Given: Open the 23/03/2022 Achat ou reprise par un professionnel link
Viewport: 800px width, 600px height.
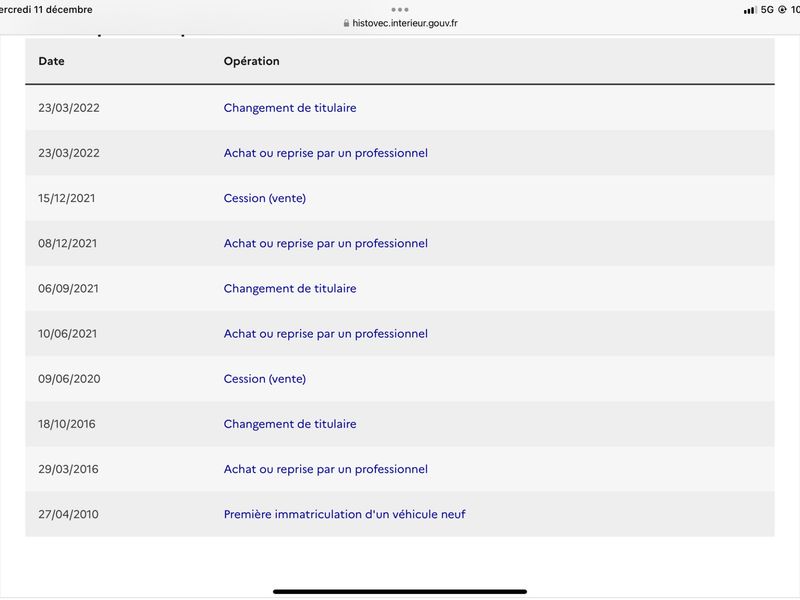Looking at the screenshot, I should (326, 153).
